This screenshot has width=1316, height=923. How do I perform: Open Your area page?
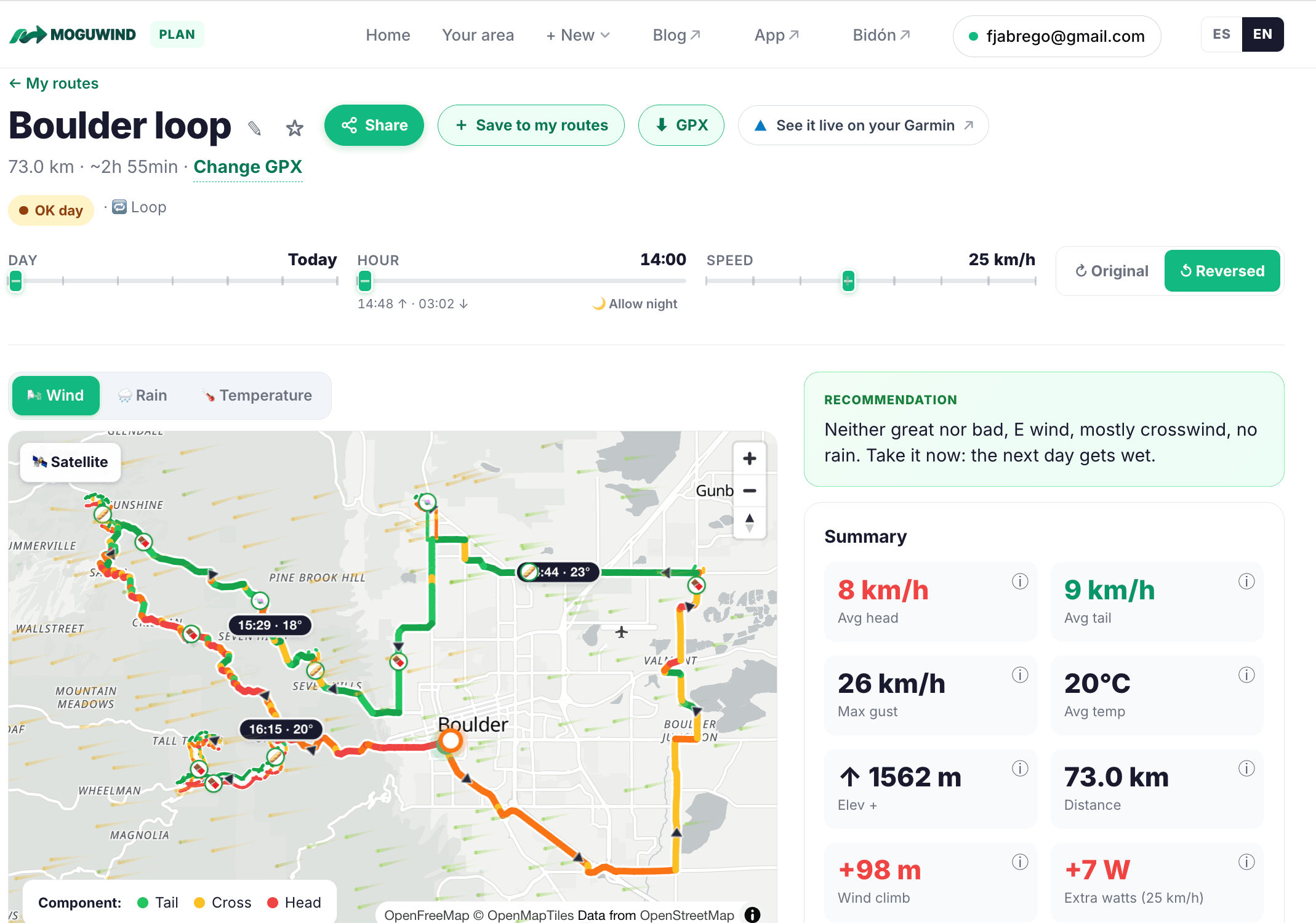point(478,35)
